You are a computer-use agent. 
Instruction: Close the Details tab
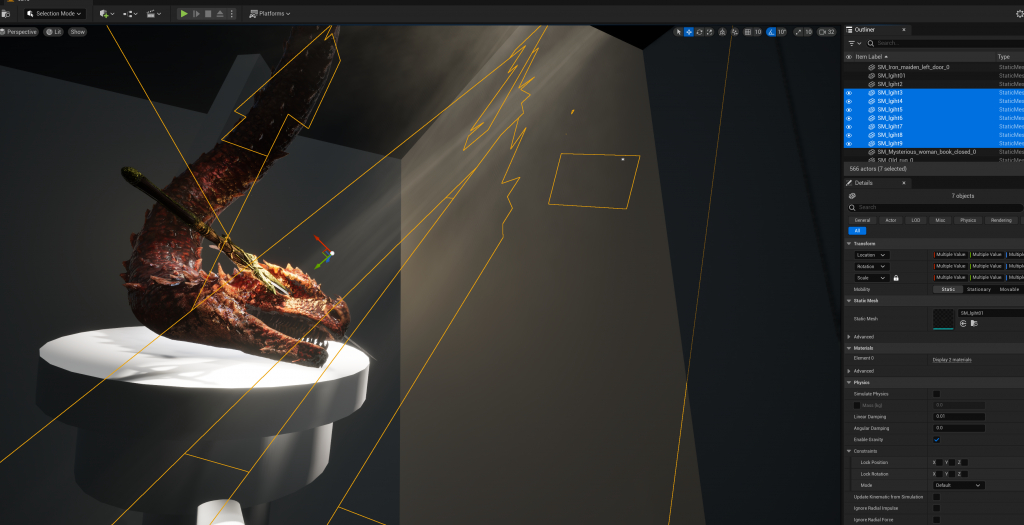pos(904,183)
